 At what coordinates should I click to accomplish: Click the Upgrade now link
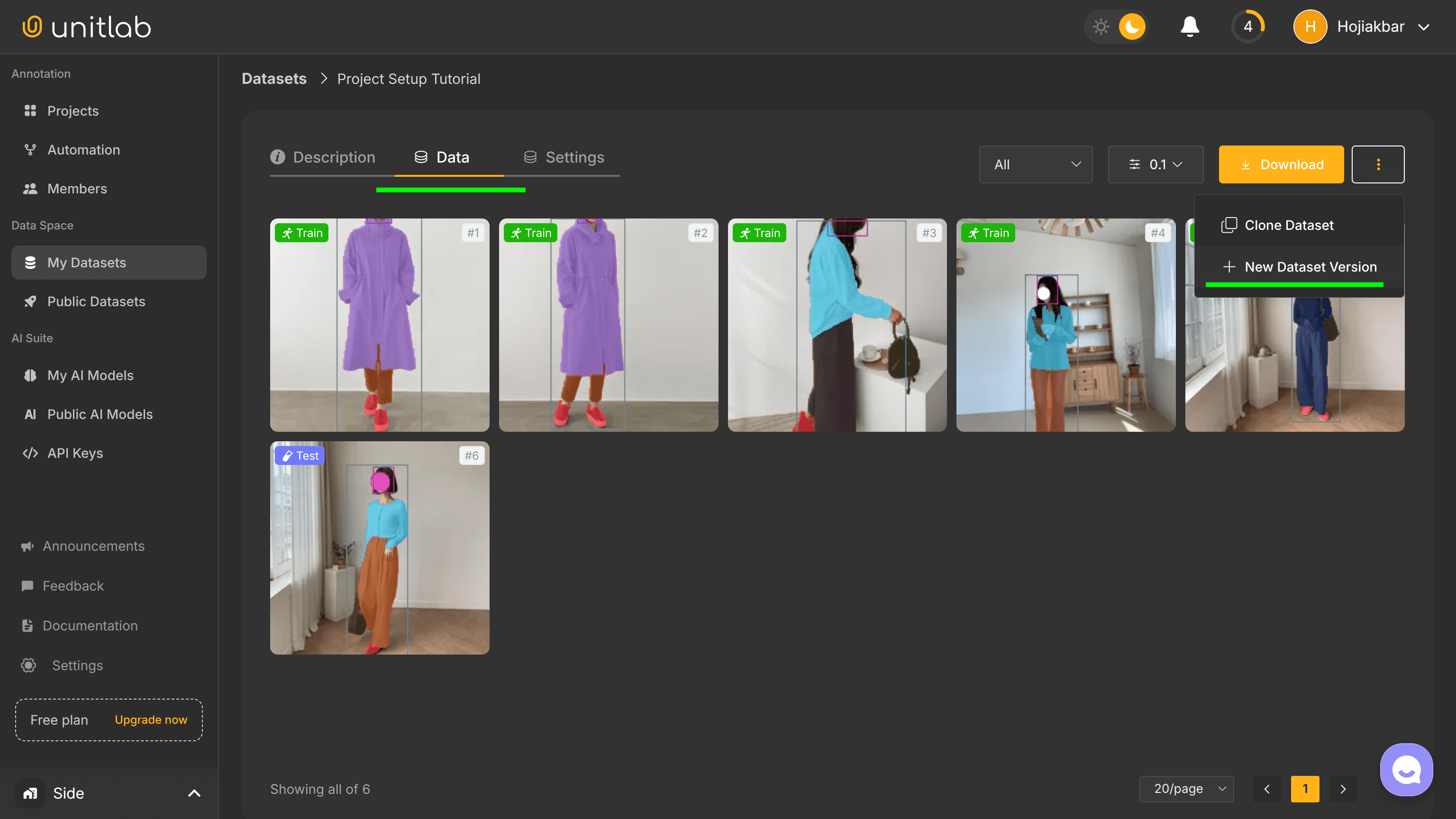[x=150, y=719]
